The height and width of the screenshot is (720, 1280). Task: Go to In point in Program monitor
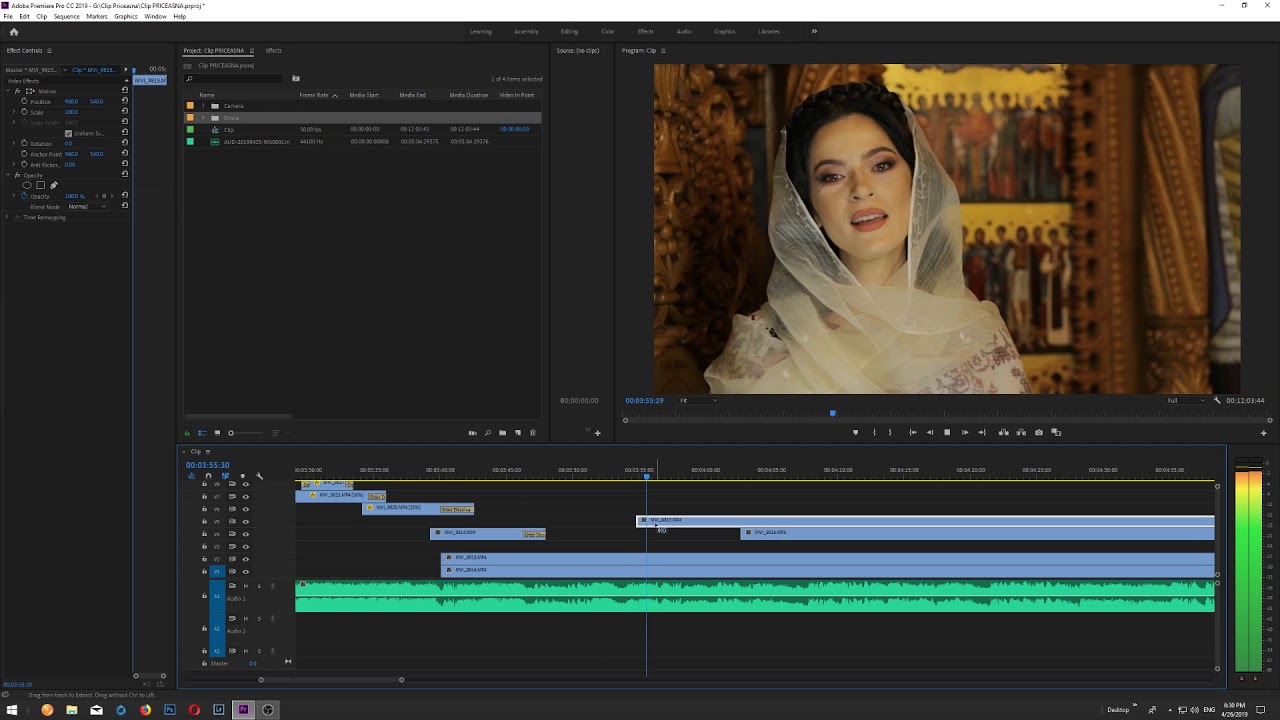913,432
